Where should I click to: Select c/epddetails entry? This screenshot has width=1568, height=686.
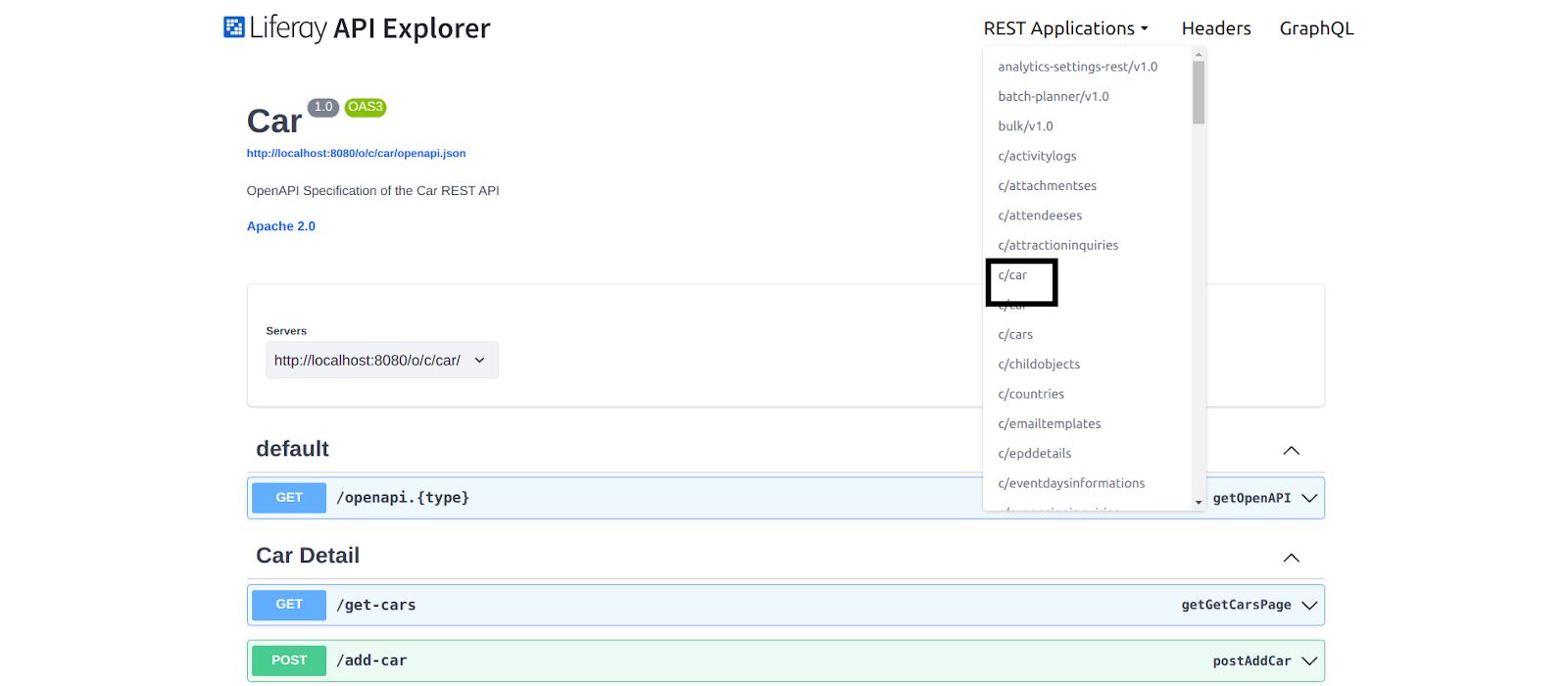pyautogui.click(x=1035, y=453)
